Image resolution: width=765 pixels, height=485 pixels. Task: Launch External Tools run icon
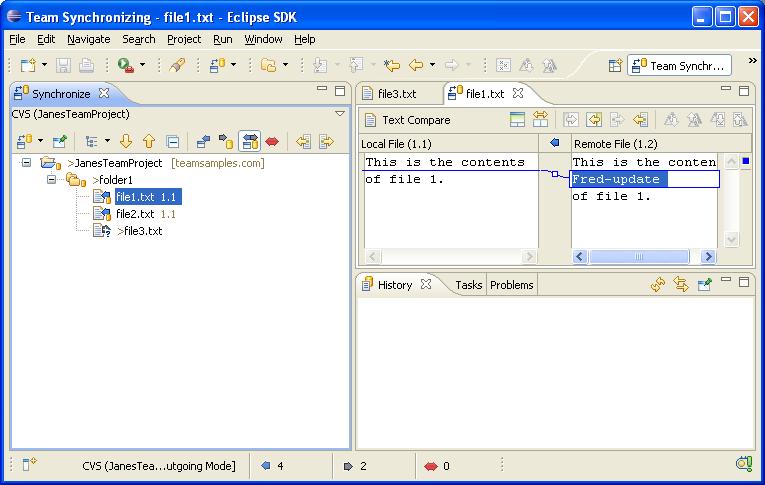tap(126, 65)
